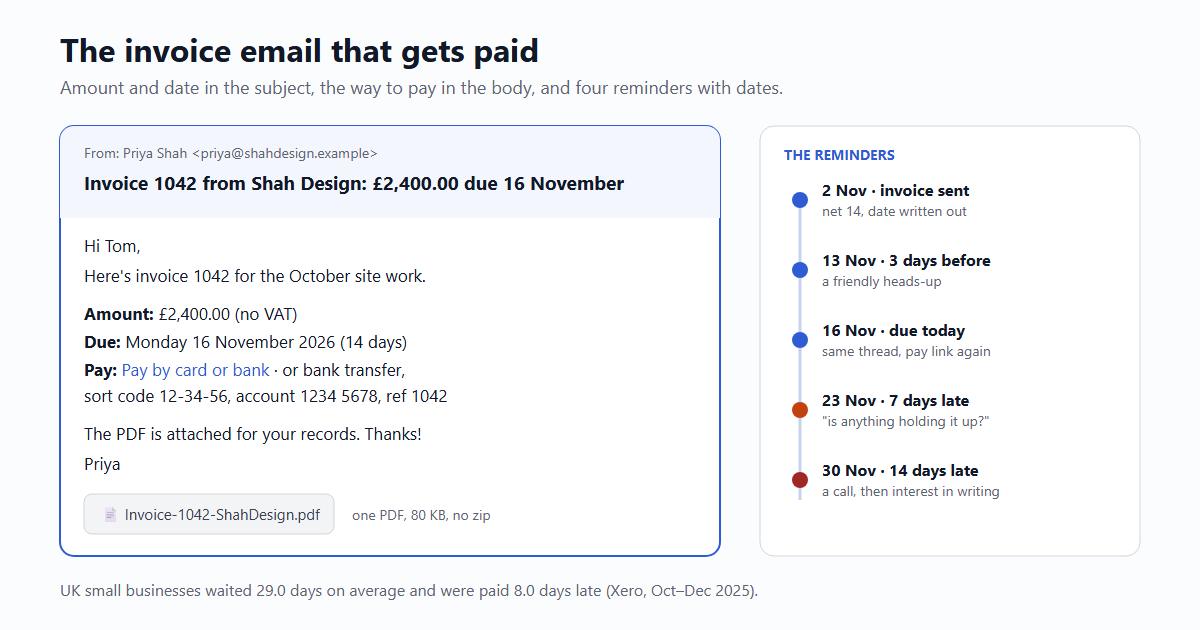Click the "THE REMINDERS" heading
The image size is (1200, 630).
(839, 155)
